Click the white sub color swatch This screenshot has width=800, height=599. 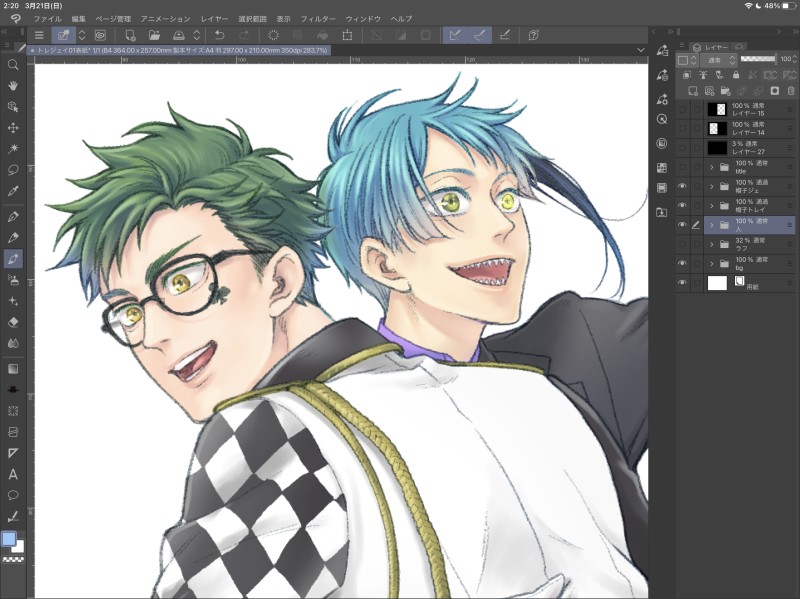tap(19, 547)
